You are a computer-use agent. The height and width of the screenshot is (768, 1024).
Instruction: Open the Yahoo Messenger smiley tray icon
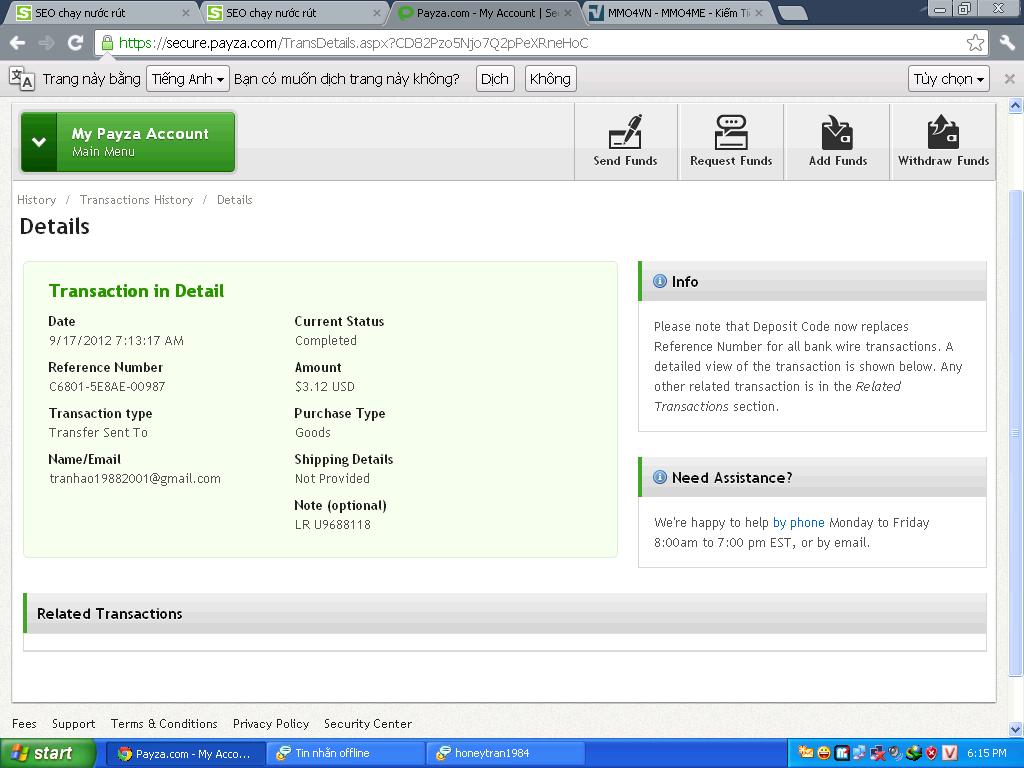coord(824,753)
